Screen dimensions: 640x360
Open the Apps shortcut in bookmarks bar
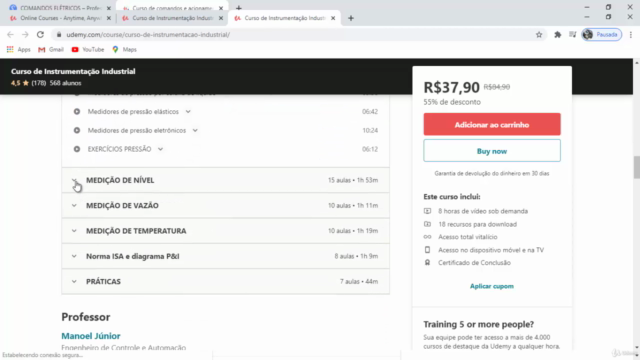coord(18,49)
